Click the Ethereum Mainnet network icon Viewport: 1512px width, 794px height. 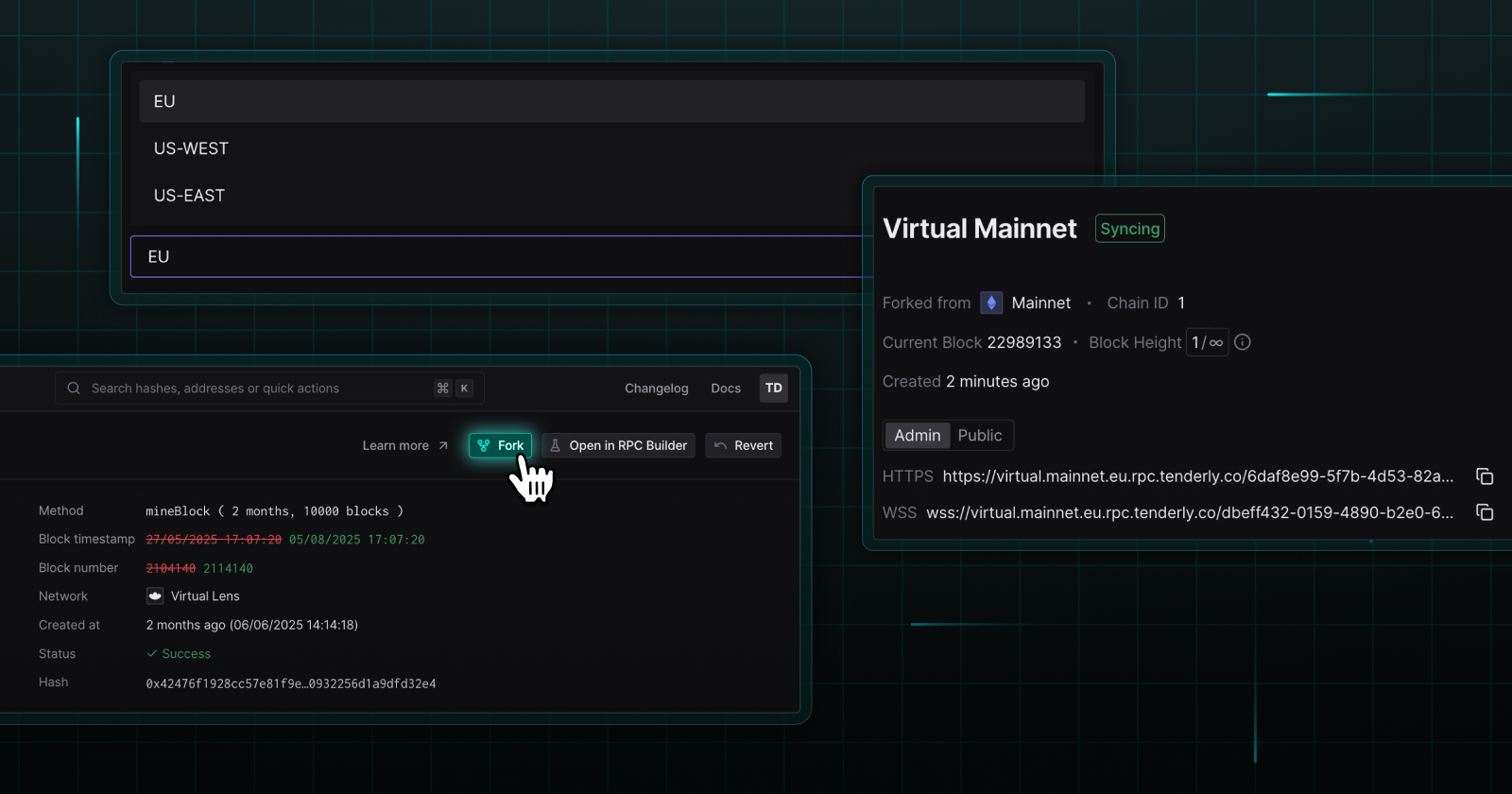991,302
